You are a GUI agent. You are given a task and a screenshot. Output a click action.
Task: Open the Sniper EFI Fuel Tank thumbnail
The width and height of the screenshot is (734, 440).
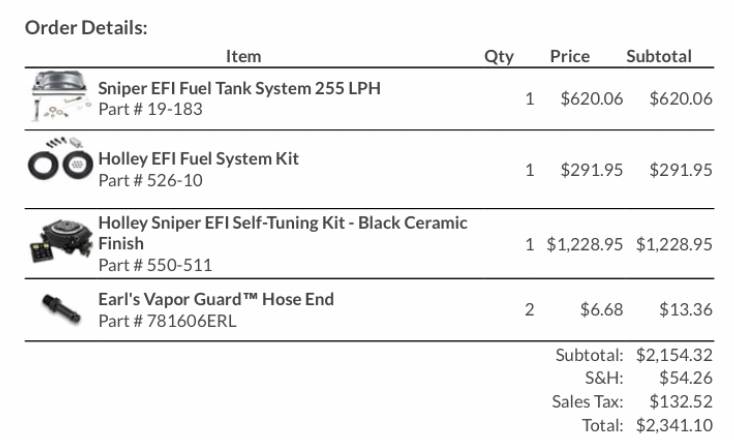[x=59, y=96]
